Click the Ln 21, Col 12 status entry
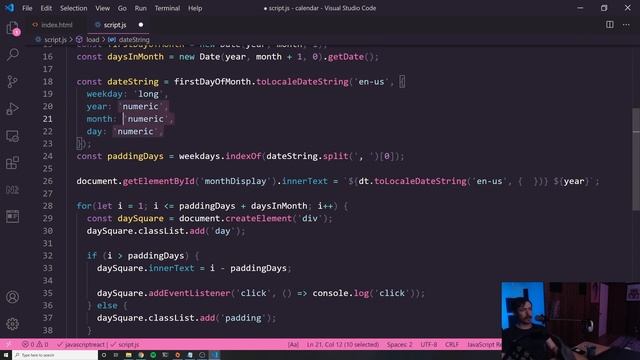 pyautogui.click(x=343, y=344)
